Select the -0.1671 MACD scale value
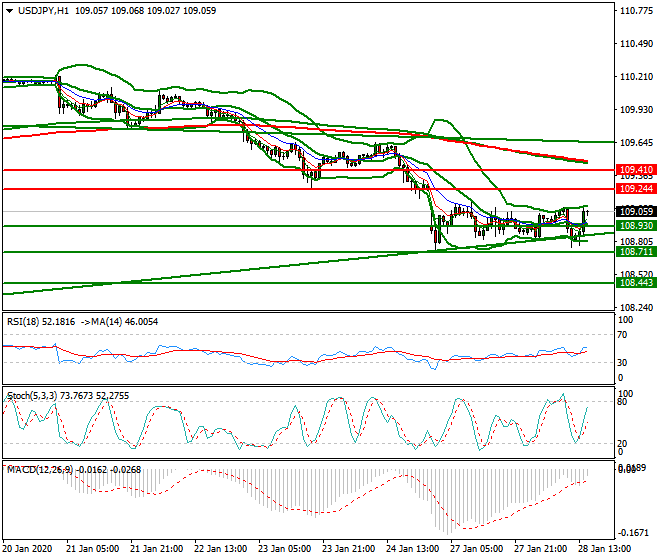The width and height of the screenshot is (660, 560). tap(634, 533)
